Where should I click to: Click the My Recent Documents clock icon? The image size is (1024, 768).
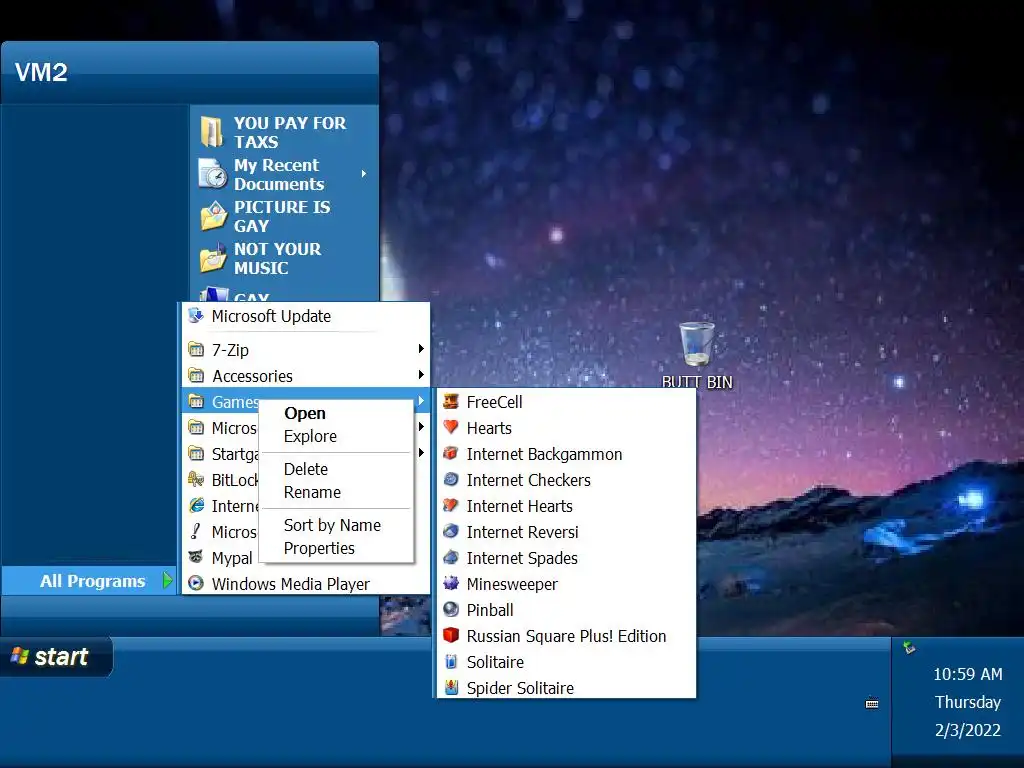(x=213, y=174)
